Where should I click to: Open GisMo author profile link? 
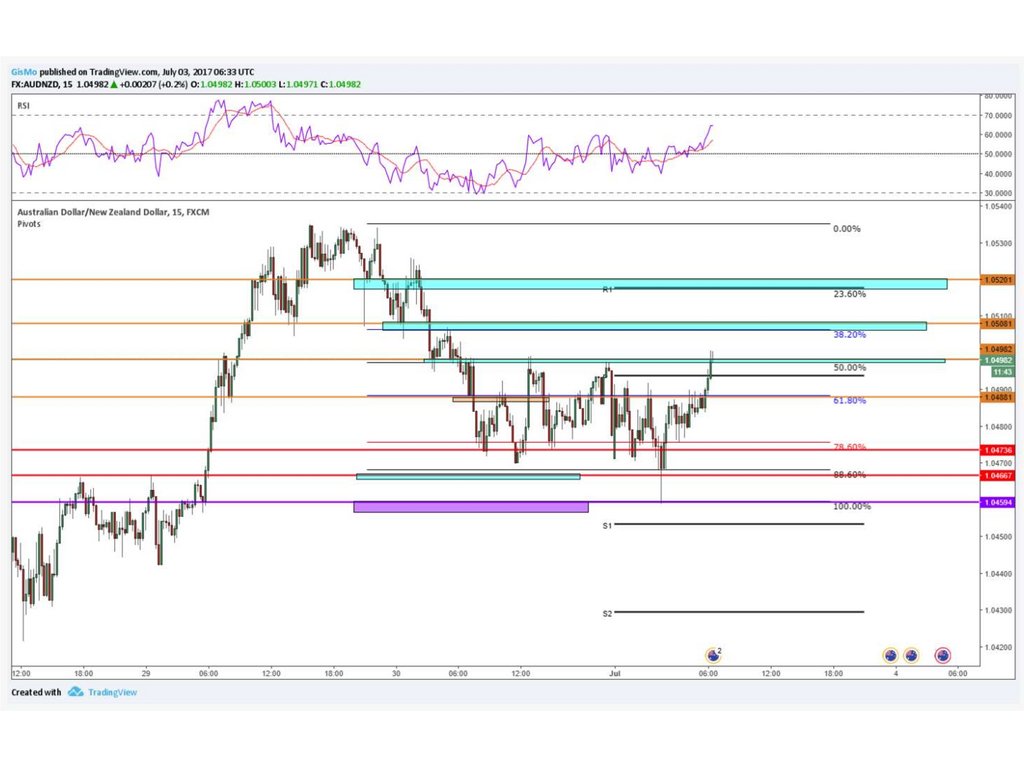click(24, 72)
